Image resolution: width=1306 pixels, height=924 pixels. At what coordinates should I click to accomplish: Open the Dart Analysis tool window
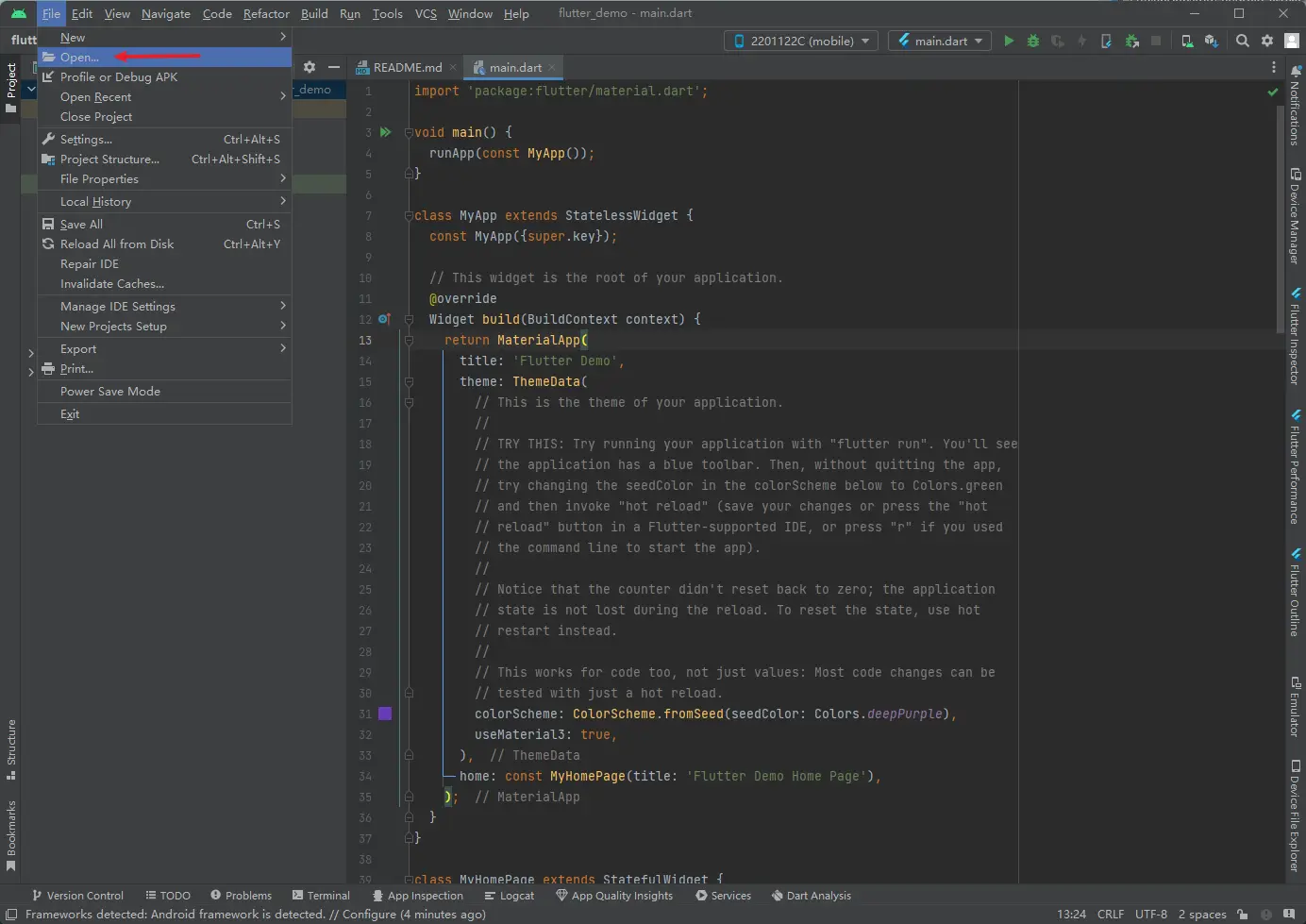tap(811, 896)
